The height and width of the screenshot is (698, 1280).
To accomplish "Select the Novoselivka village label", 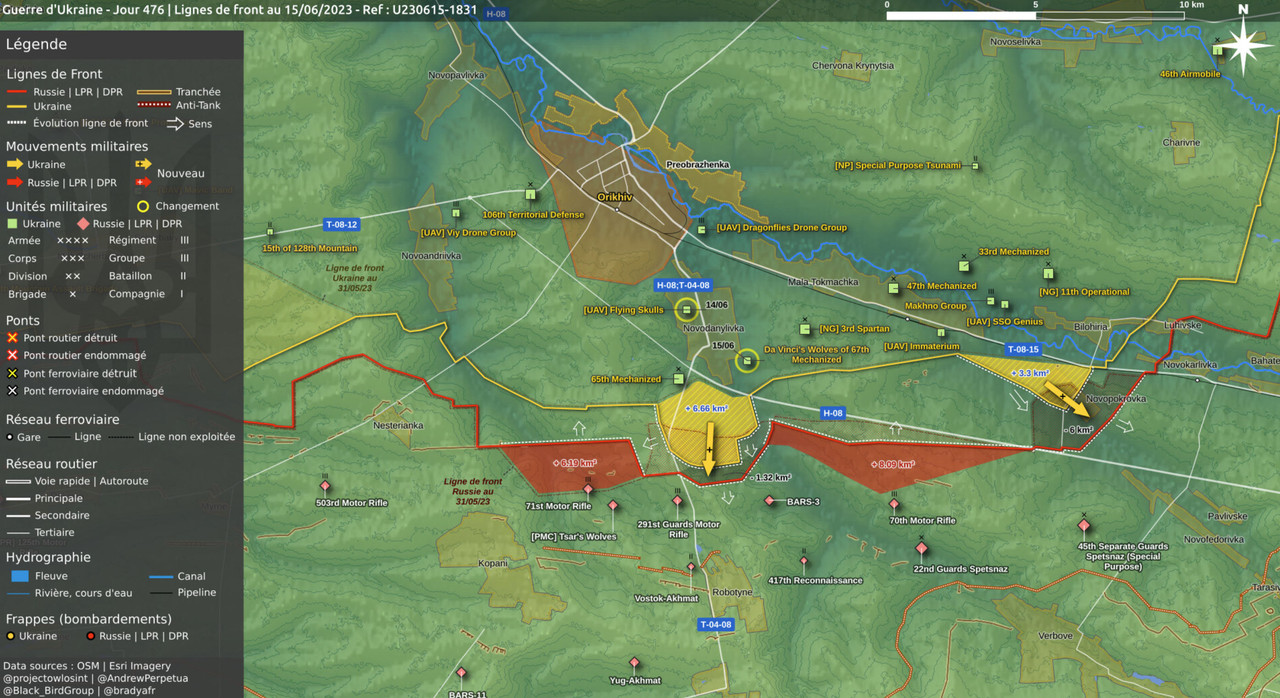I will (x=1016, y=42).
